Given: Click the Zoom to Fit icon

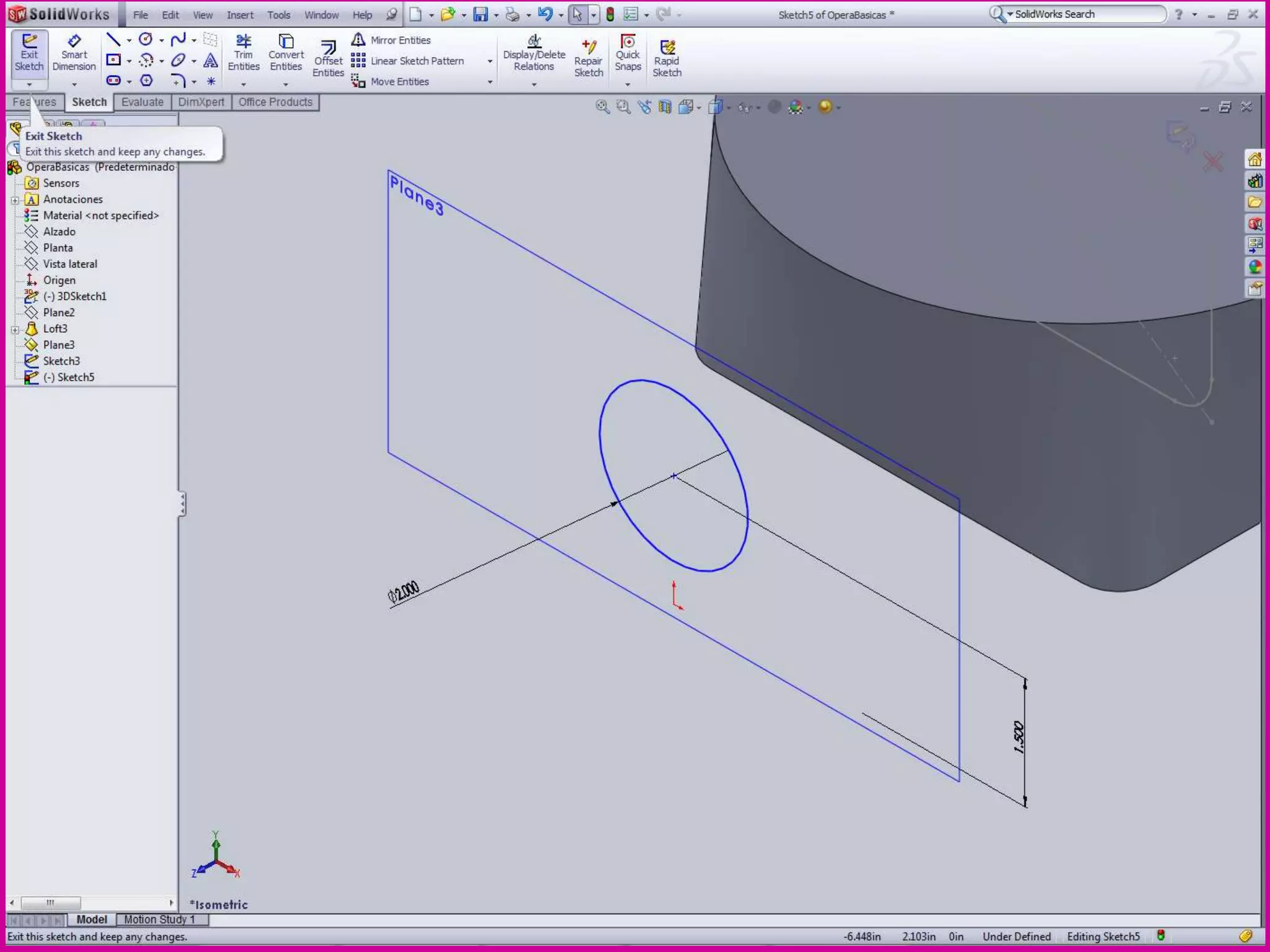Looking at the screenshot, I should [602, 107].
